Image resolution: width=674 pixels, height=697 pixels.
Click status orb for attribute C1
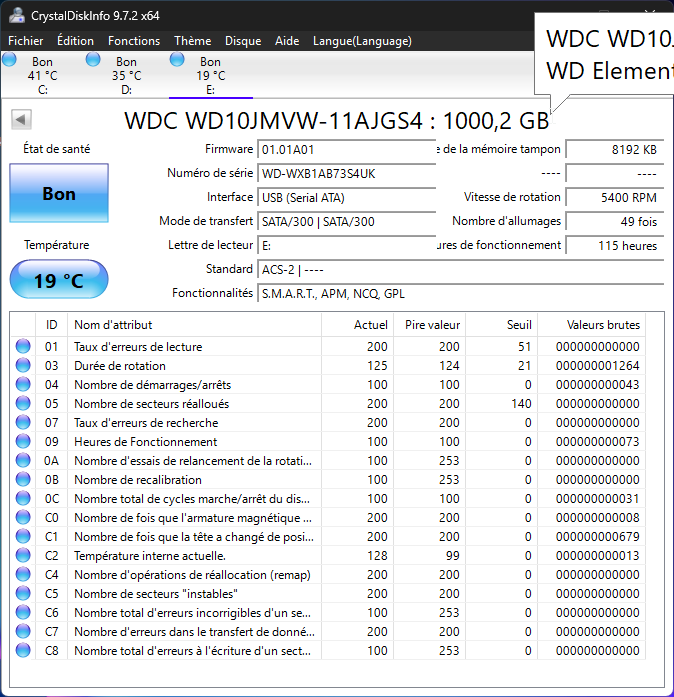pyautogui.click(x=23, y=537)
